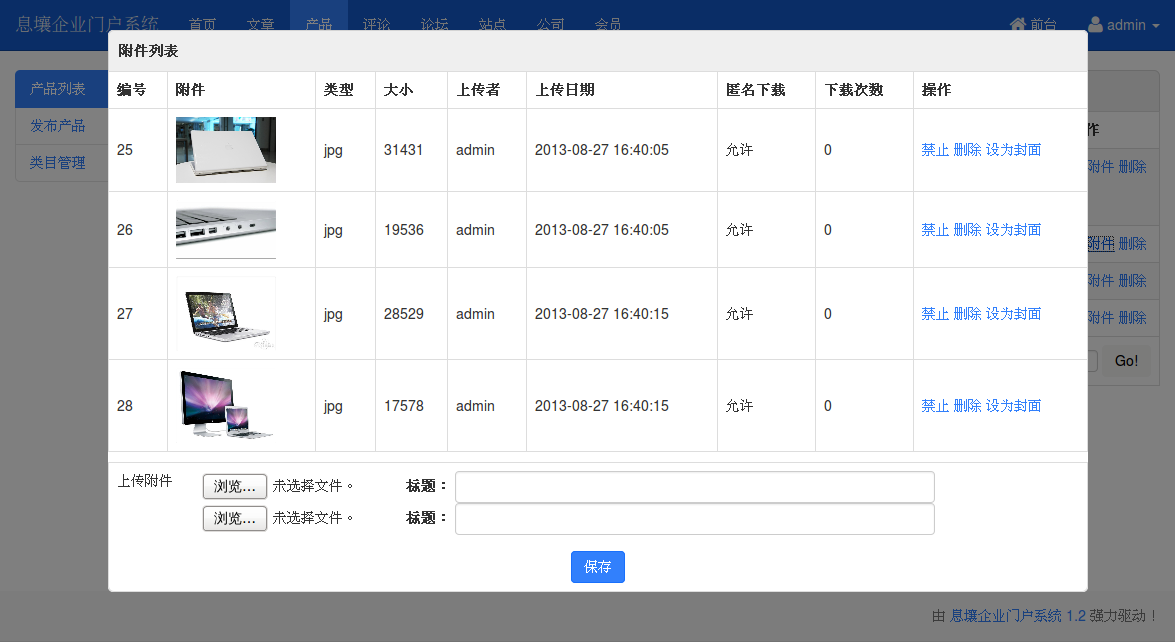Select 发布产品 in the left sidebar
Screen dimensions: 1175x642
point(58,126)
